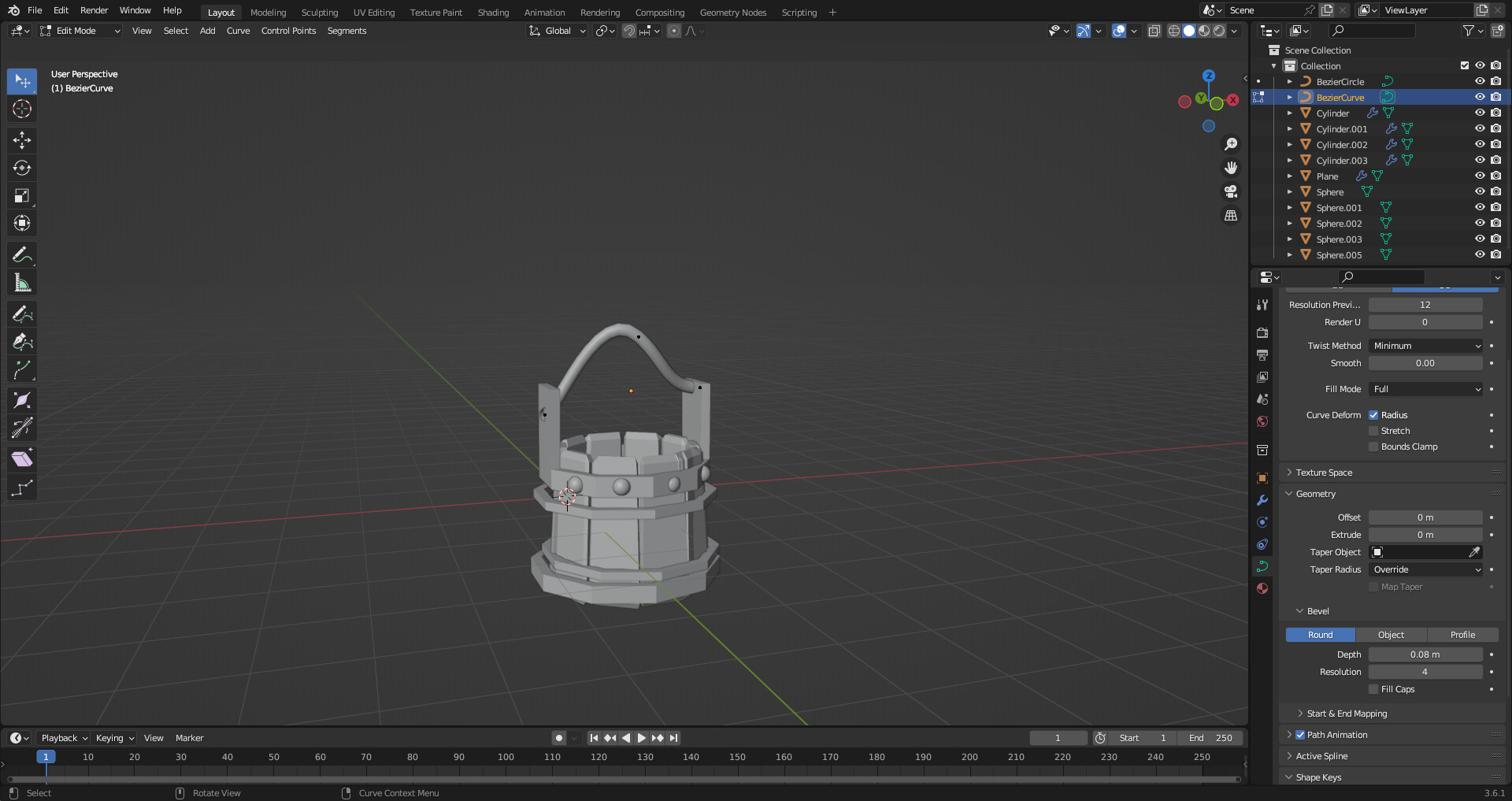Adjust the Smooth slider value
The width and height of the screenshot is (1512, 801).
click(1425, 363)
